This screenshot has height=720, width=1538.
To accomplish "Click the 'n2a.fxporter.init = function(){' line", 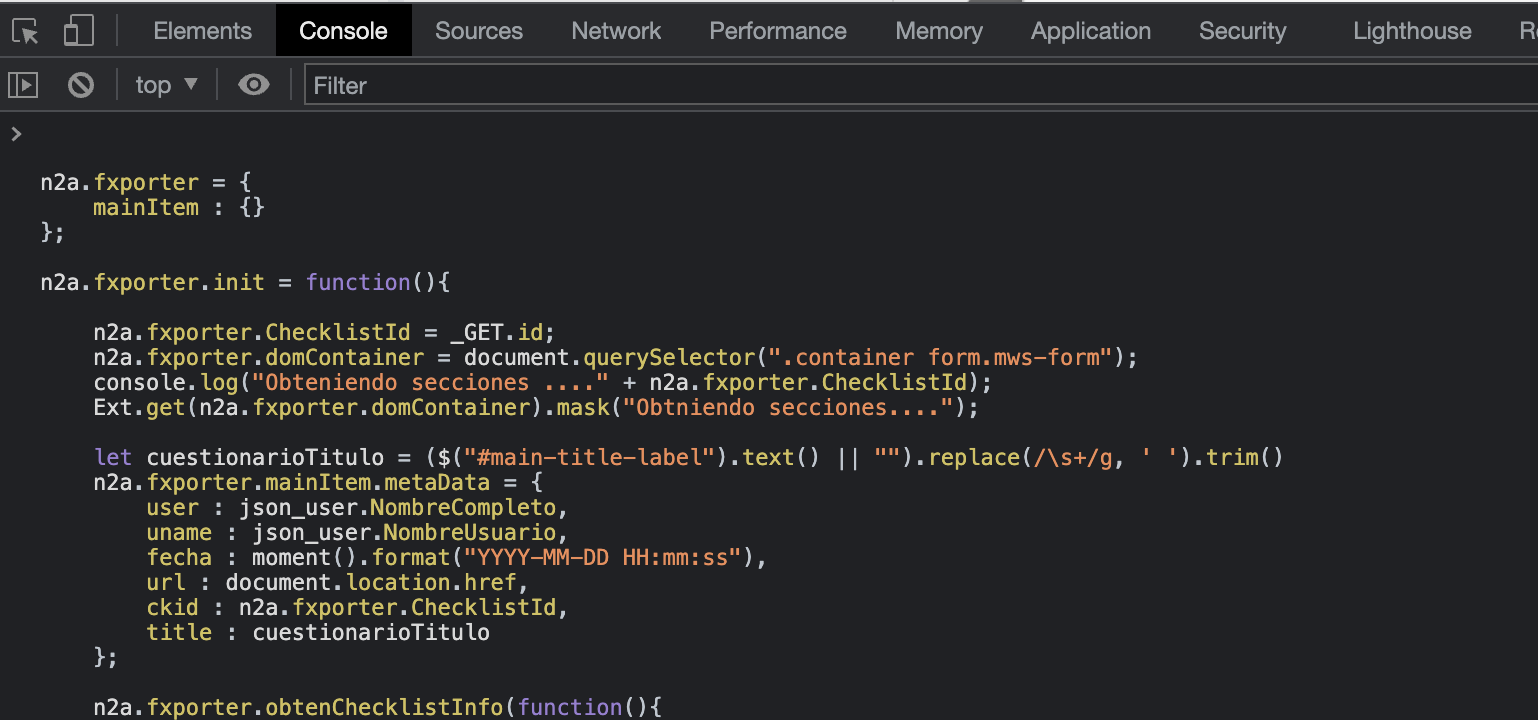I will tap(246, 282).
